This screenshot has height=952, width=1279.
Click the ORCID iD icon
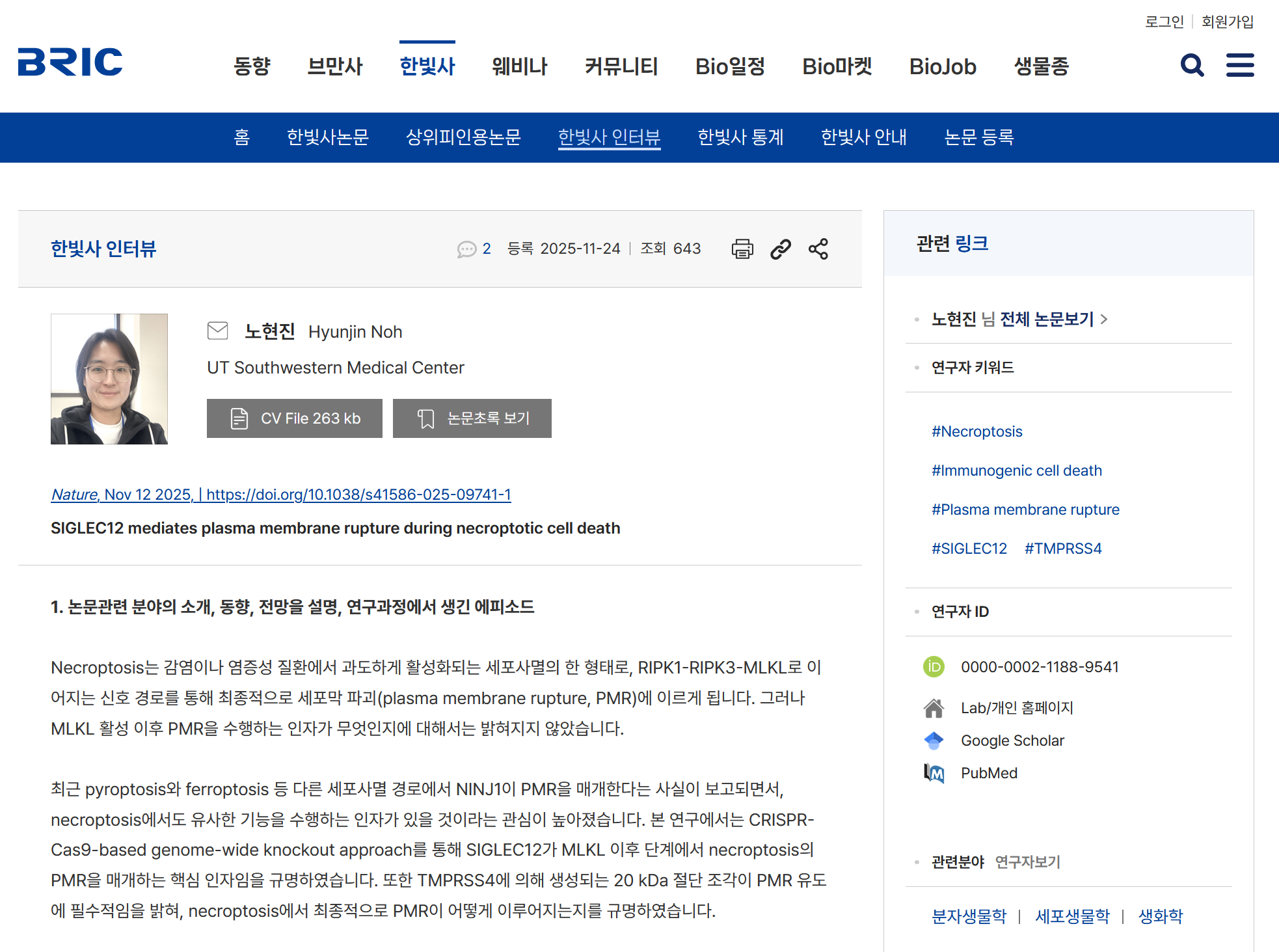pyautogui.click(x=934, y=666)
